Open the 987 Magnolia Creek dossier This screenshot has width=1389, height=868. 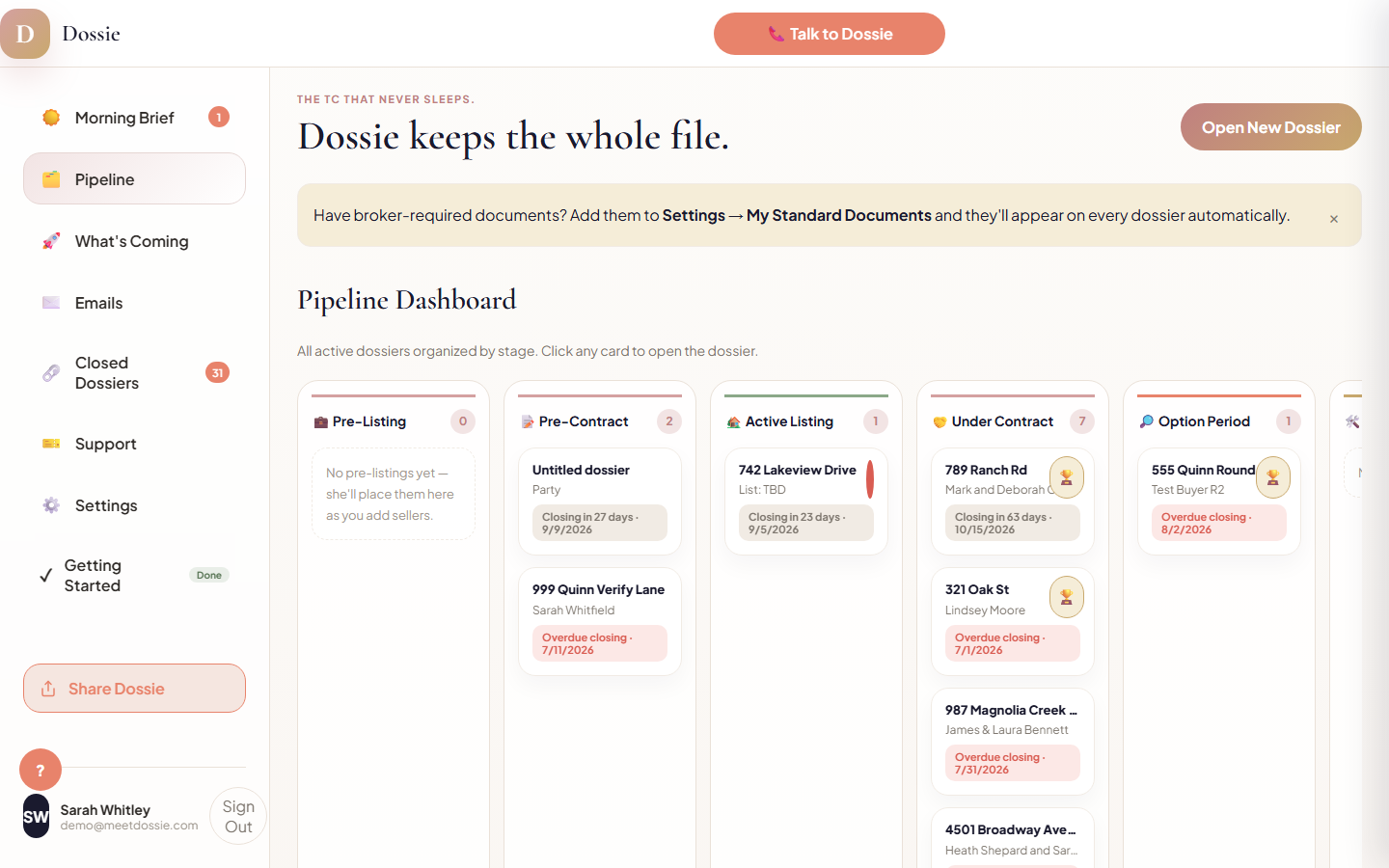coord(1013,742)
